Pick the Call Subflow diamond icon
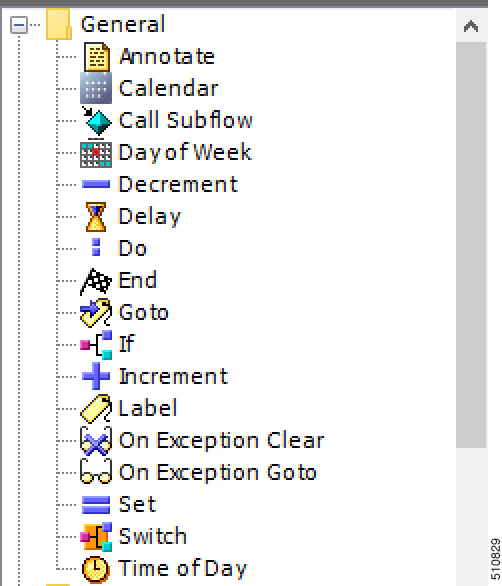The image size is (502, 586). pos(96,120)
